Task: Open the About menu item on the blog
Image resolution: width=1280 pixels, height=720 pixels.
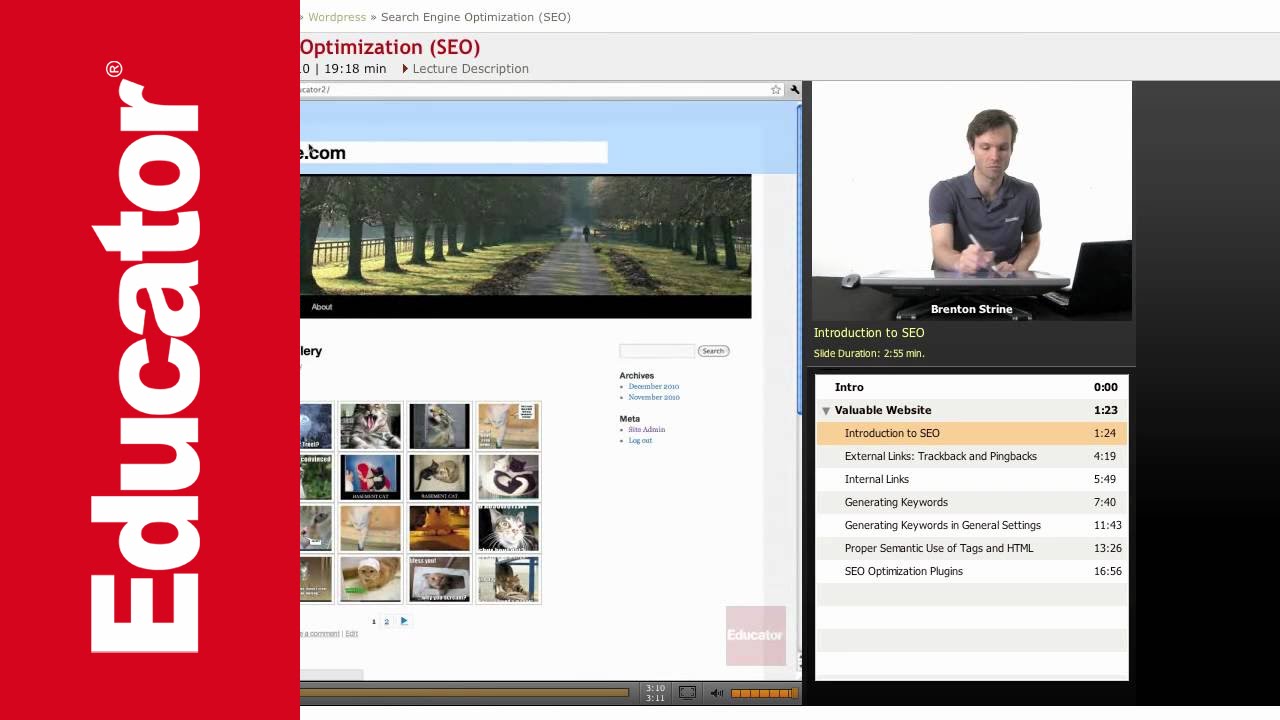Action: [322, 307]
